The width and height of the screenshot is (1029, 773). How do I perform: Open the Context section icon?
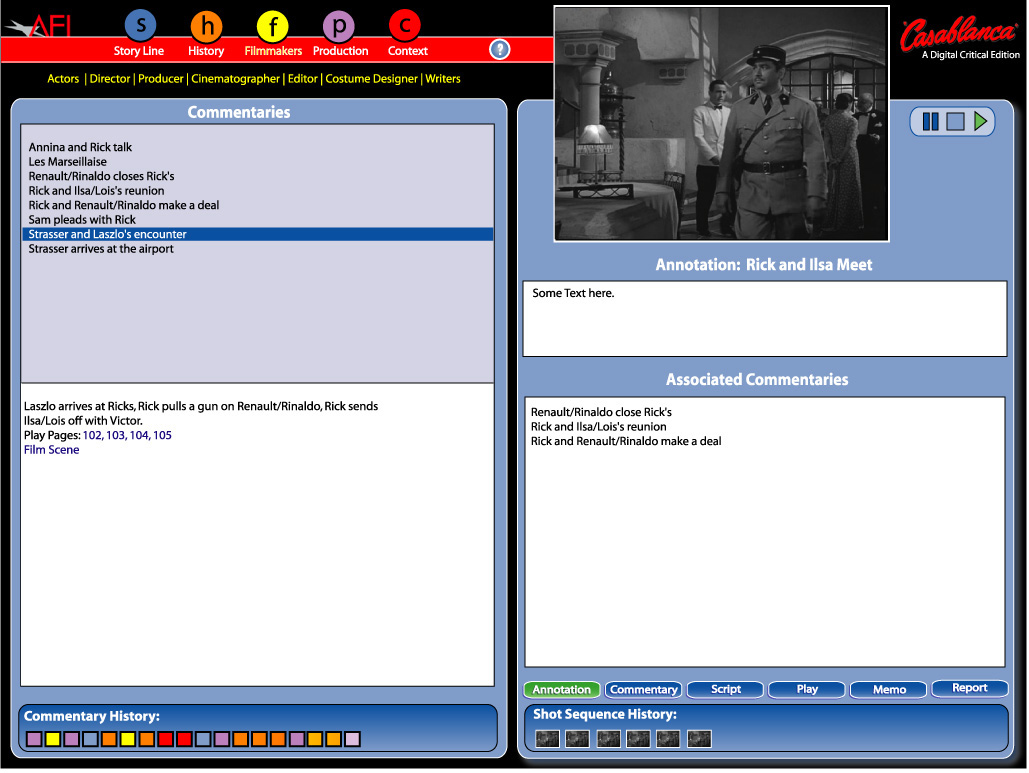[405, 25]
